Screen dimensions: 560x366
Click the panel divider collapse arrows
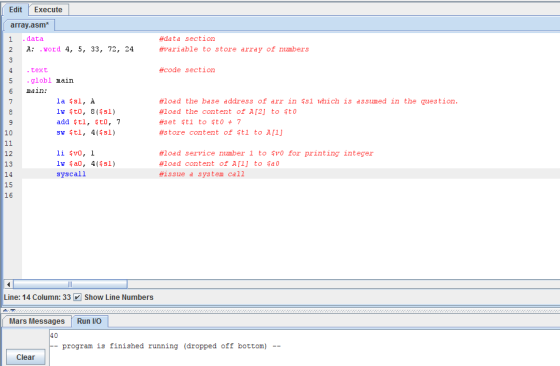click(9, 310)
